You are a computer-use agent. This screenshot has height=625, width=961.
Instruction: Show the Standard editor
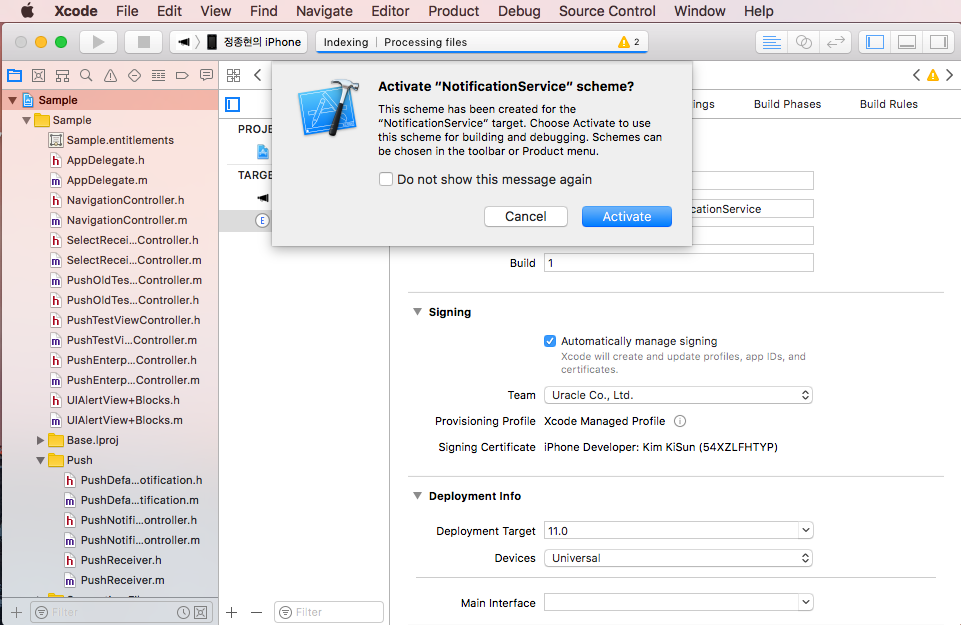771,42
